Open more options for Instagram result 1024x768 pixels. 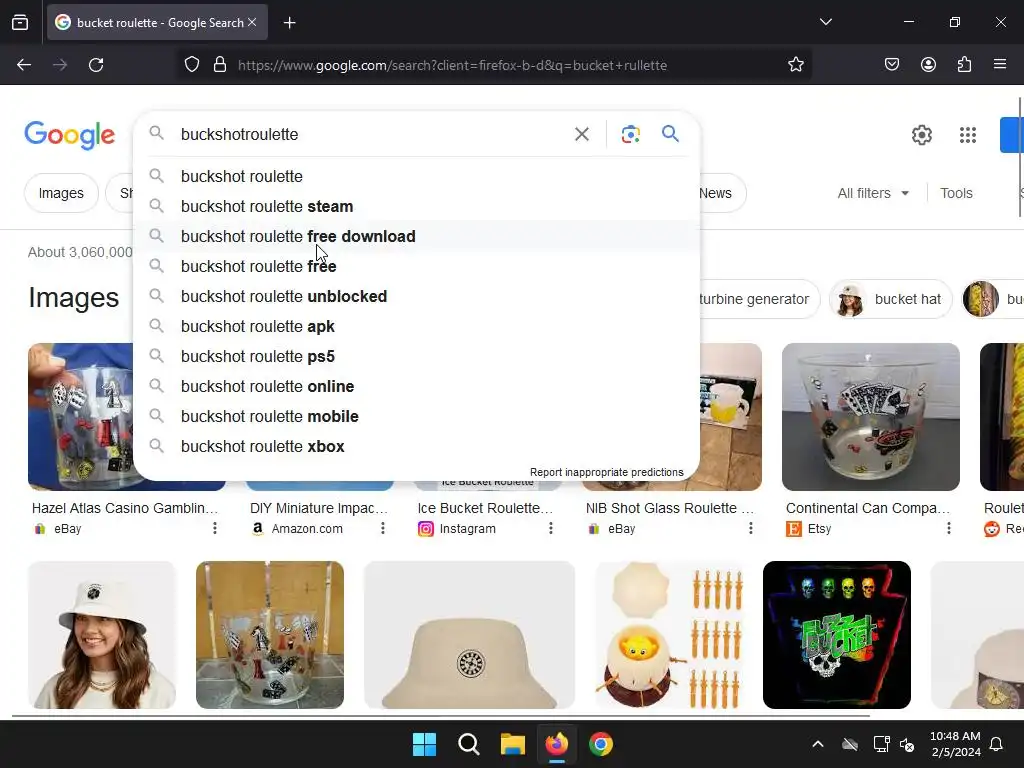pyautogui.click(x=551, y=528)
